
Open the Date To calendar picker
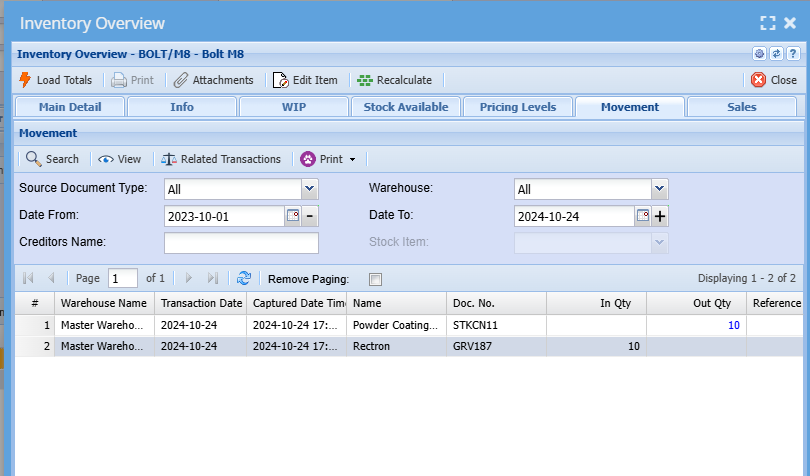[643, 216]
